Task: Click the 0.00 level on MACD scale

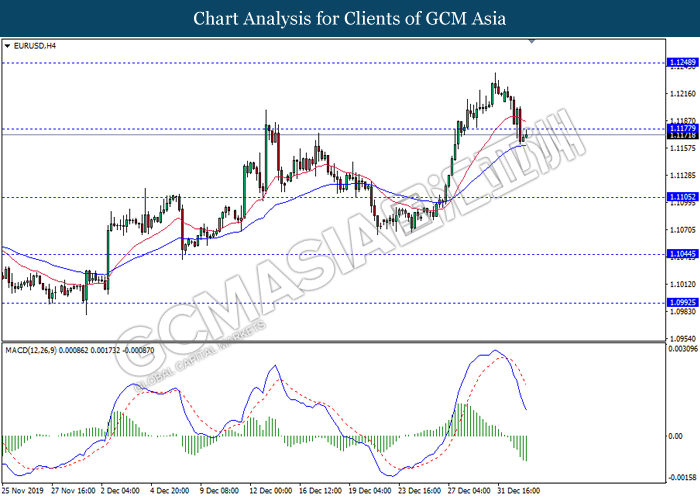Action: 677,436
